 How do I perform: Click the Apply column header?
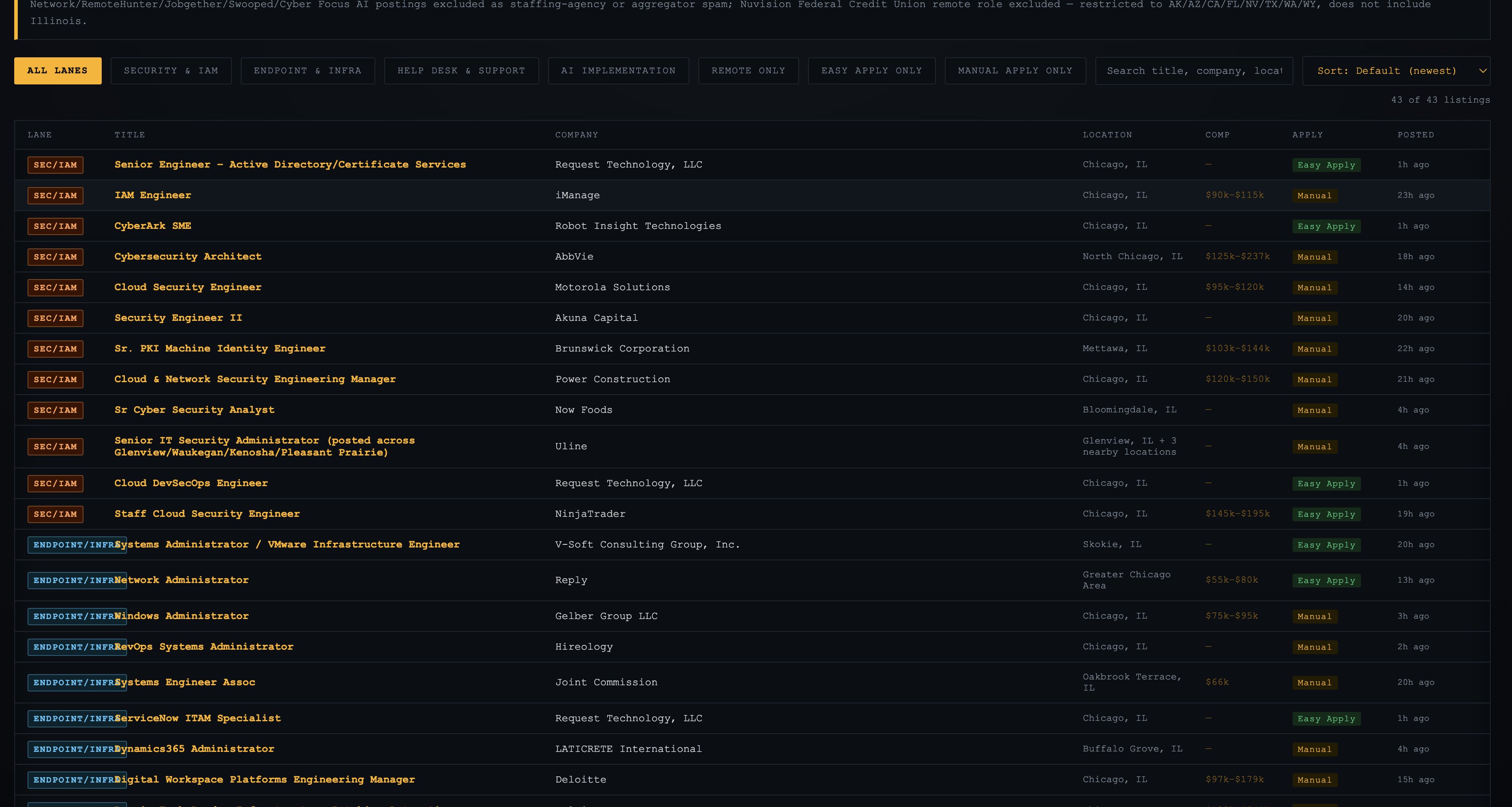(1307, 135)
